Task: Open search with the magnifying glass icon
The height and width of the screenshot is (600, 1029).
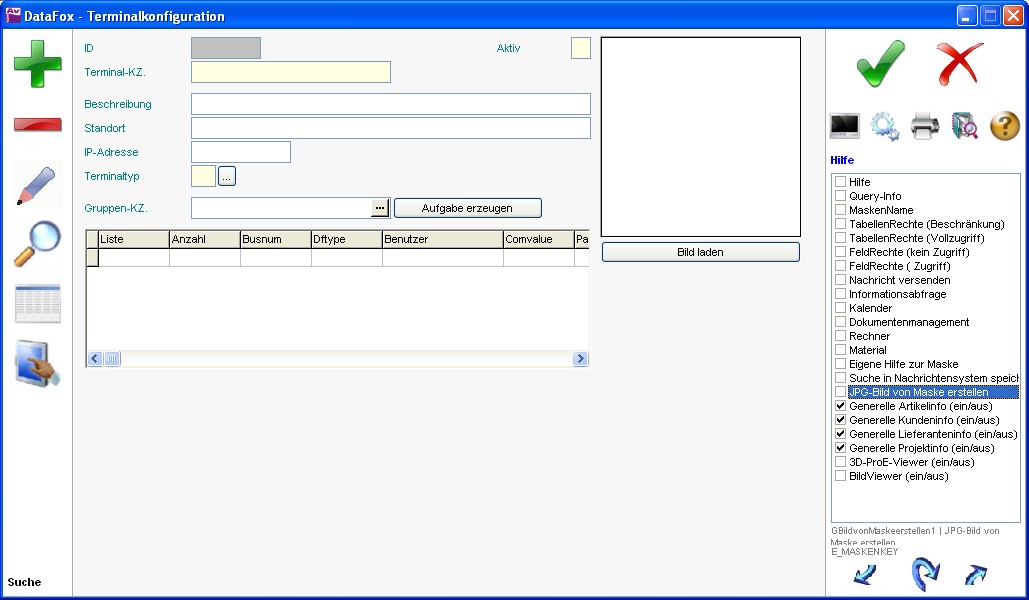Action: tap(37, 244)
